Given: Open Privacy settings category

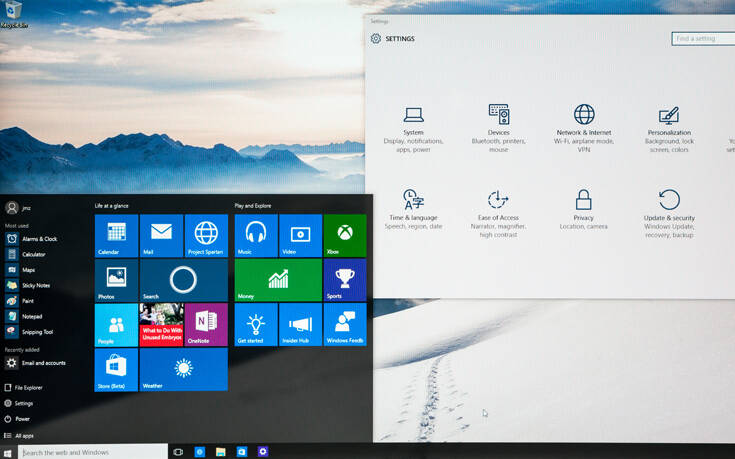Looking at the screenshot, I should (x=583, y=209).
